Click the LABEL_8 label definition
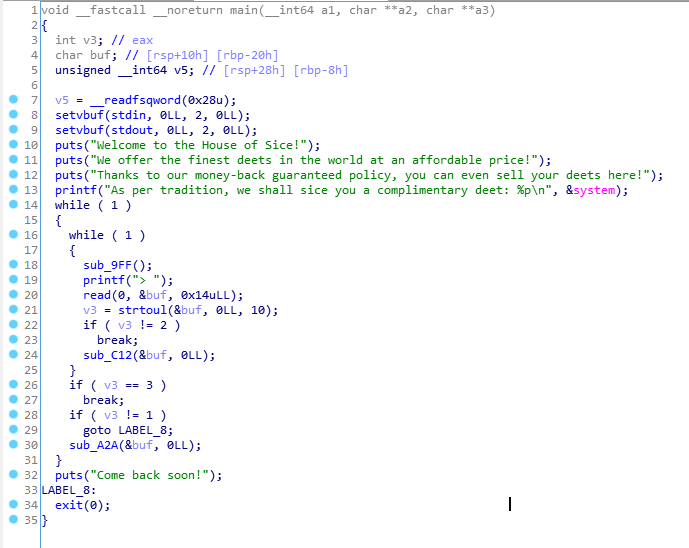Viewport: 689px width, 548px height. pyautogui.click(x=69, y=490)
